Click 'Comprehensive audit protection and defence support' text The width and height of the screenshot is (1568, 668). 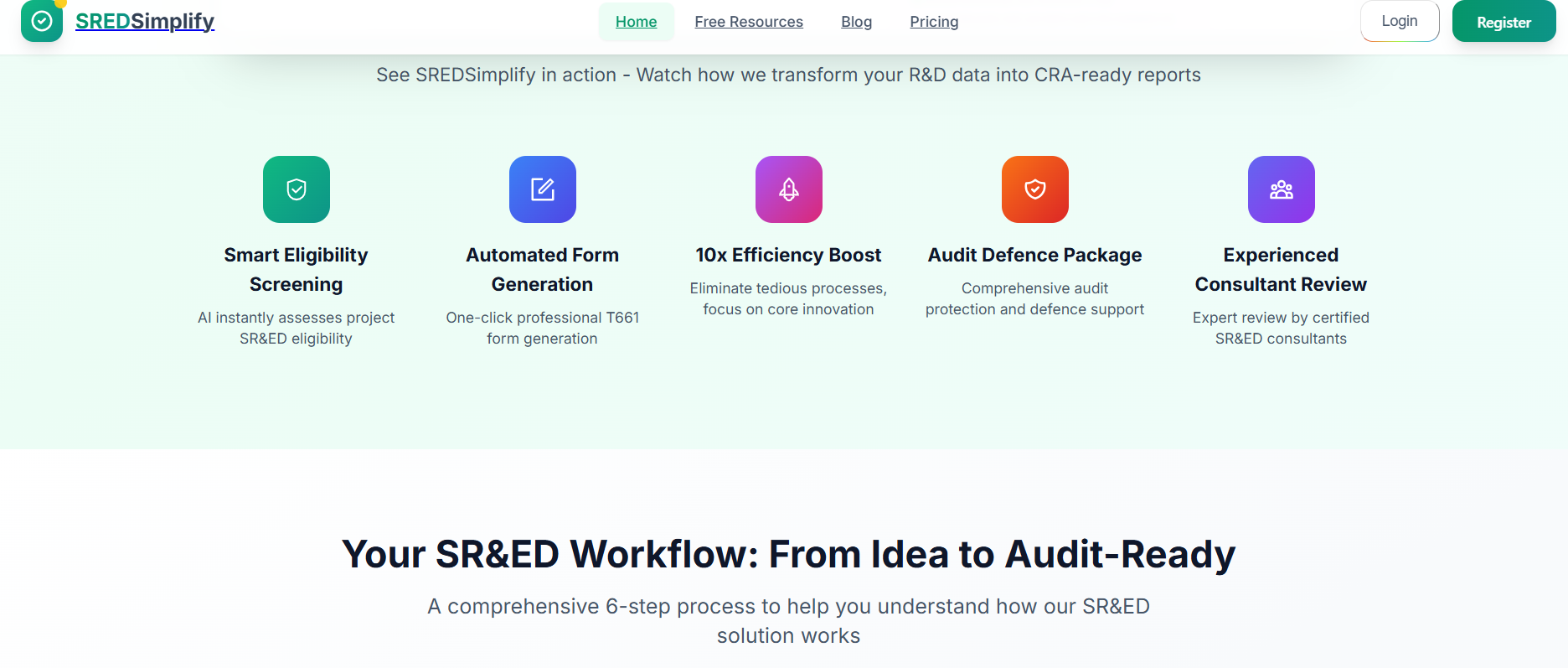pyautogui.click(x=1034, y=298)
